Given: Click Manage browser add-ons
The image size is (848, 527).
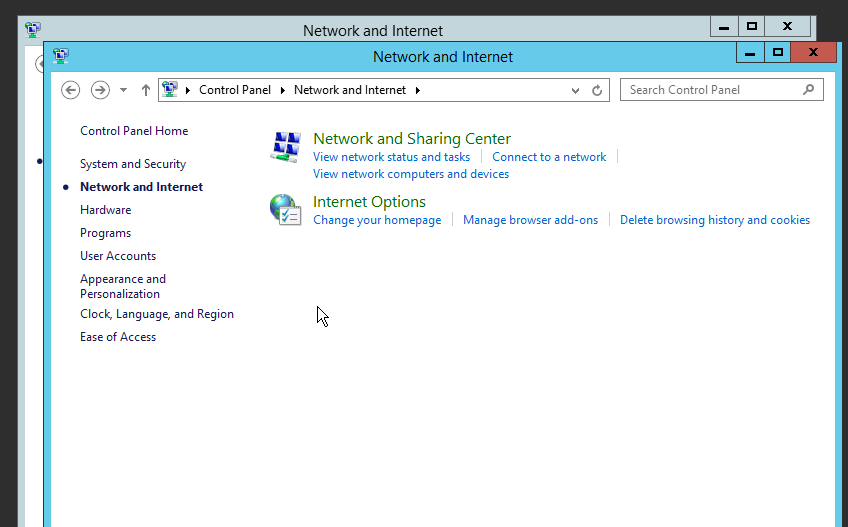Looking at the screenshot, I should click(x=531, y=220).
